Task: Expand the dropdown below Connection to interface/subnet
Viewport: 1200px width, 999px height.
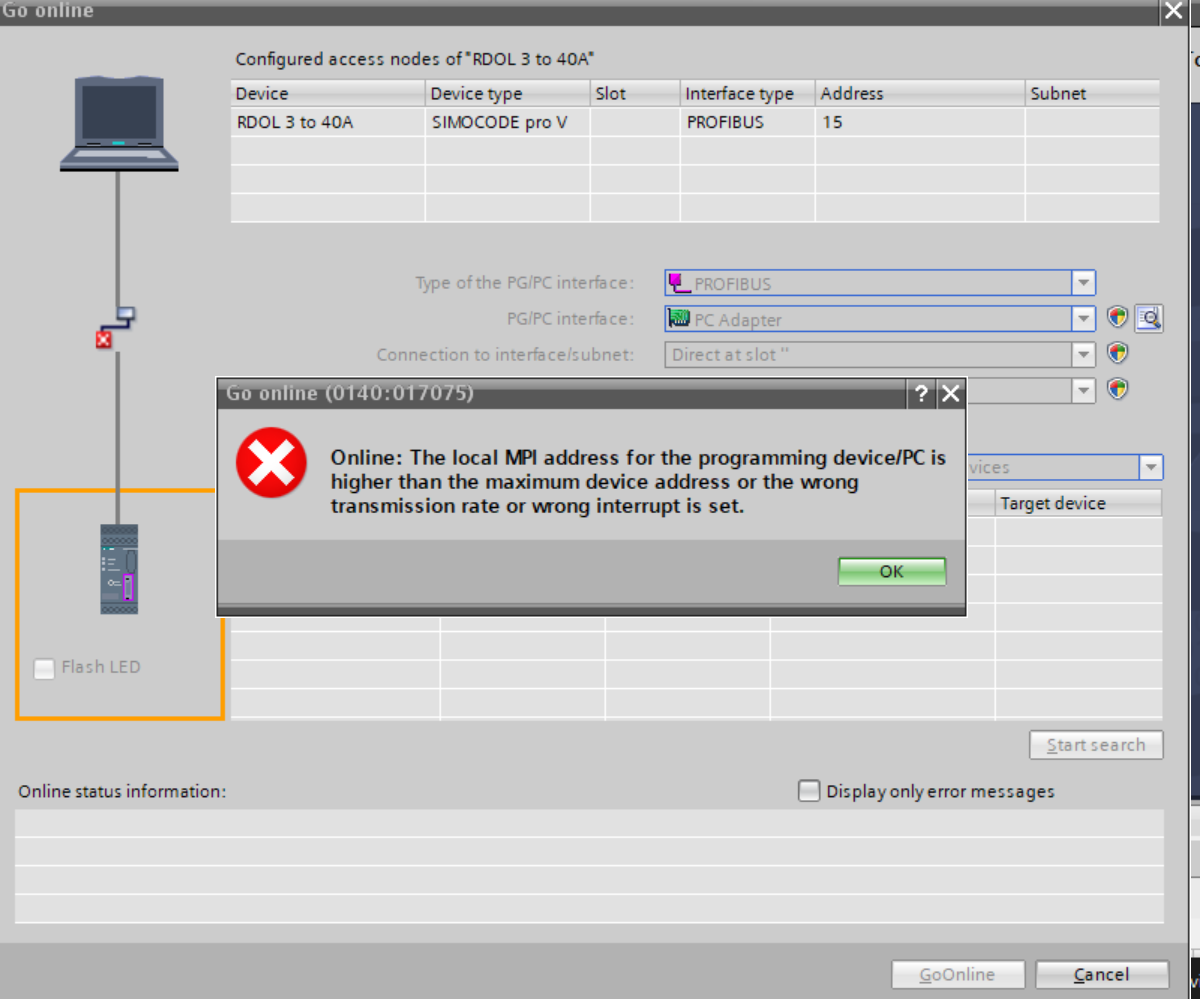Action: click(1083, 390)
